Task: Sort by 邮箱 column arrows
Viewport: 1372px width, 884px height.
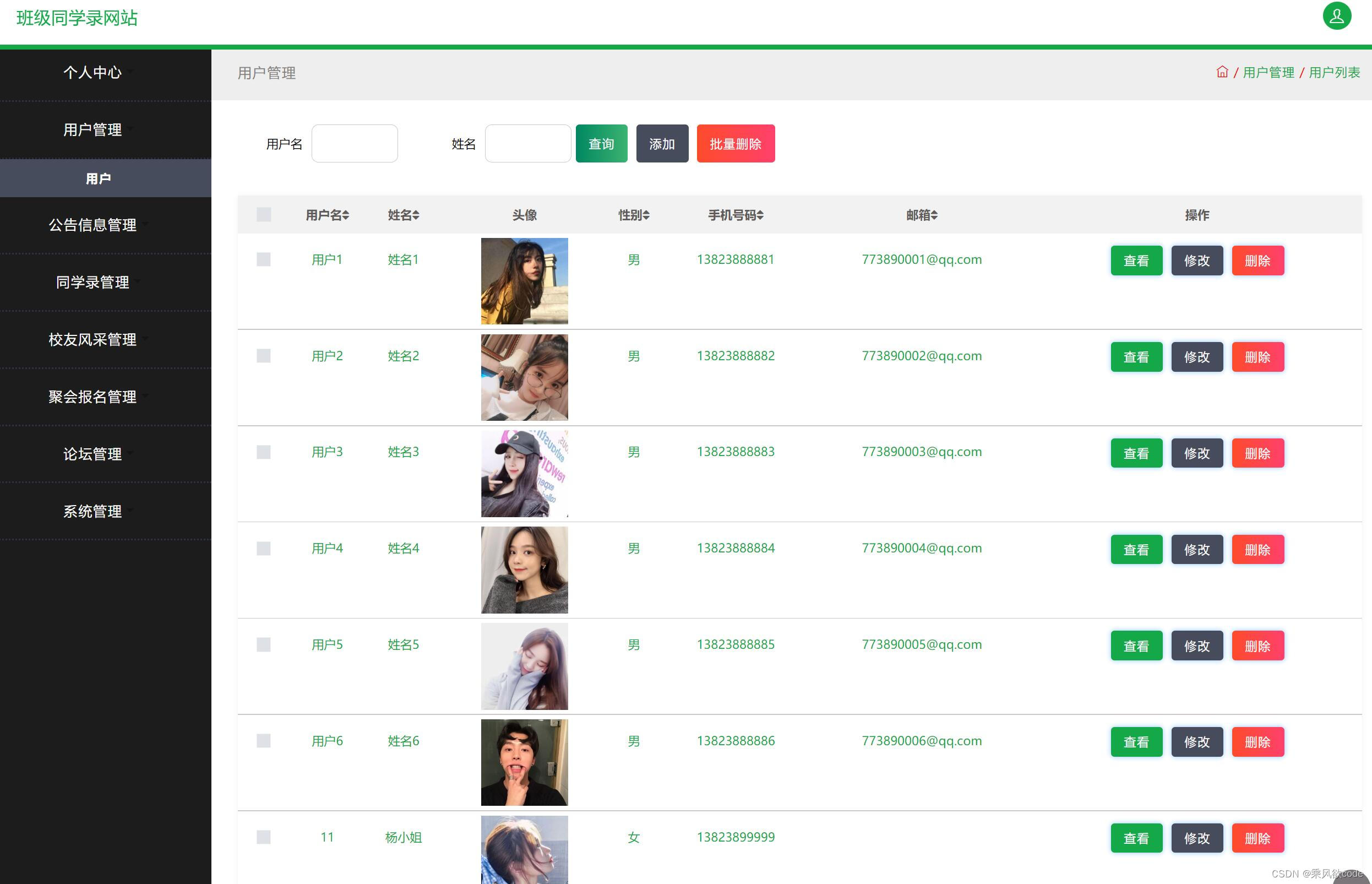Action: [934, 215]
